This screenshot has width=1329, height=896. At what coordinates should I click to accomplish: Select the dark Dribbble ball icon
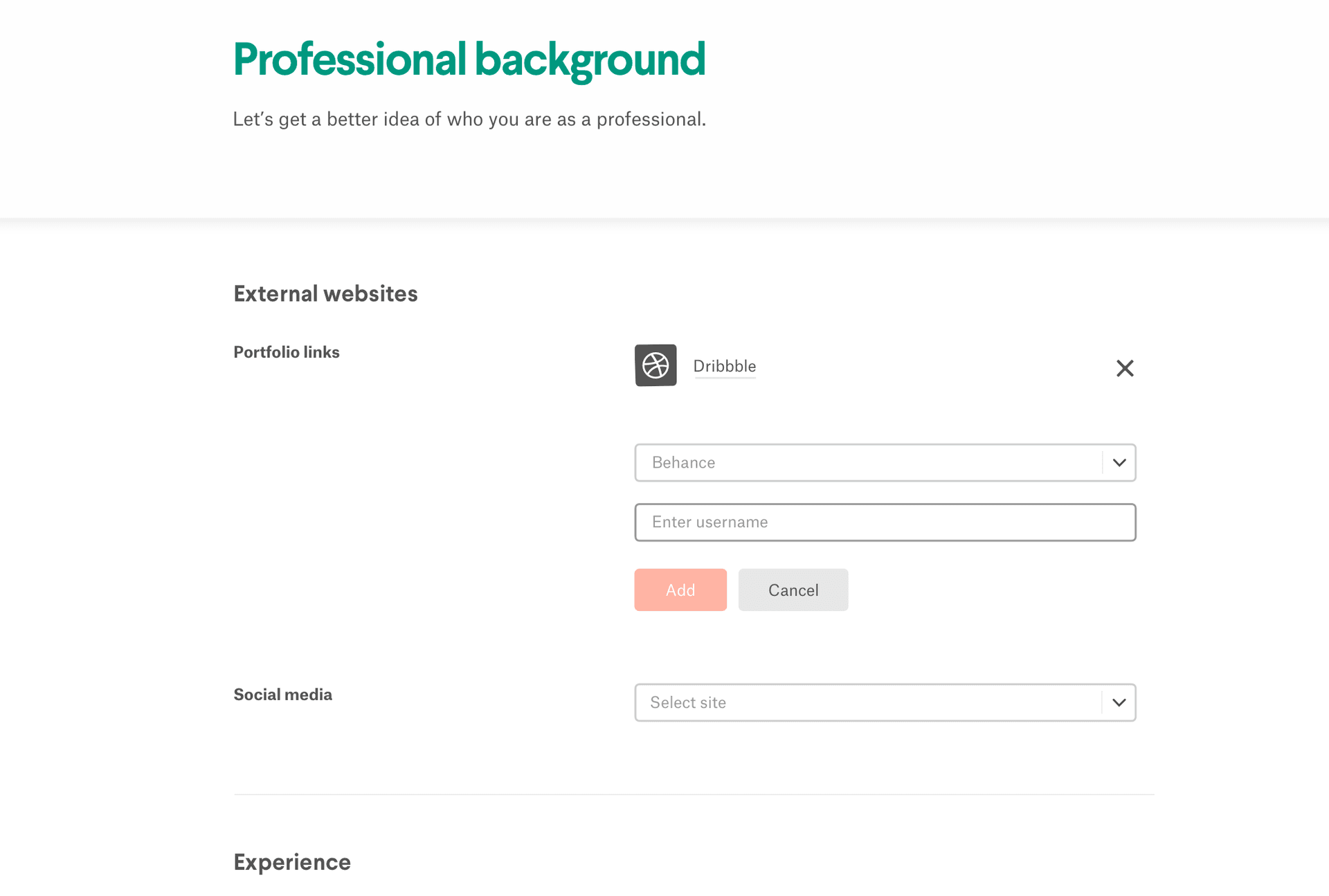(x=655, y=365)
